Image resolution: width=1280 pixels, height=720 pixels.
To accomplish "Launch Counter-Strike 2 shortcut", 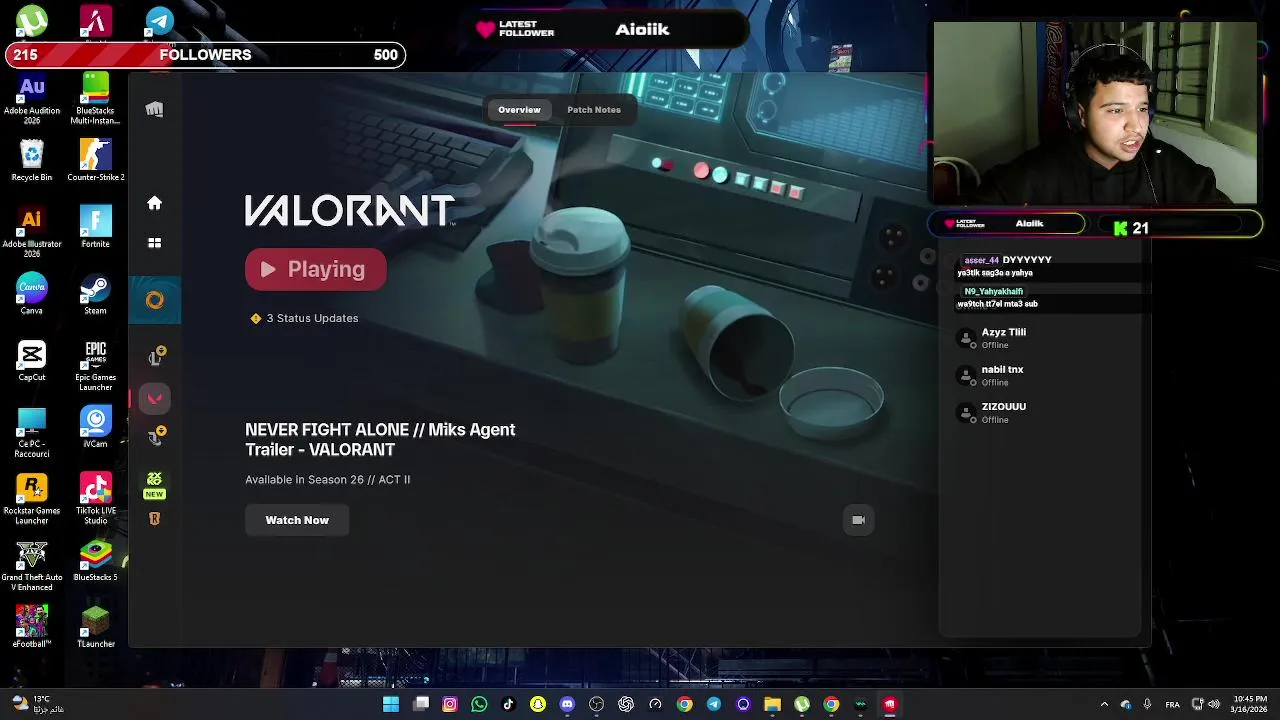I will coord(95,161).
